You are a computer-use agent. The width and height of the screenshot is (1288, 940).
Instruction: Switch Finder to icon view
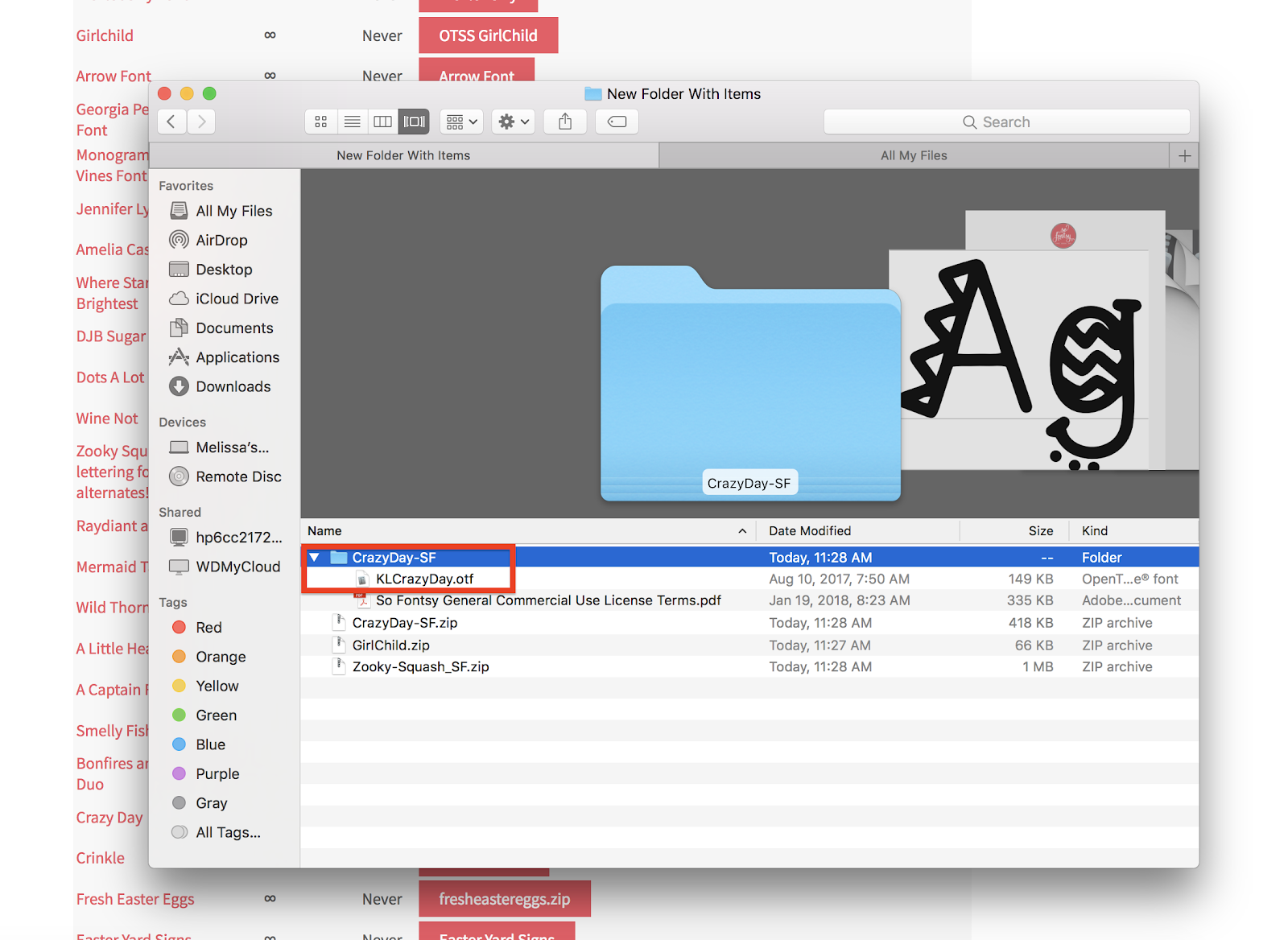point(321,122)
